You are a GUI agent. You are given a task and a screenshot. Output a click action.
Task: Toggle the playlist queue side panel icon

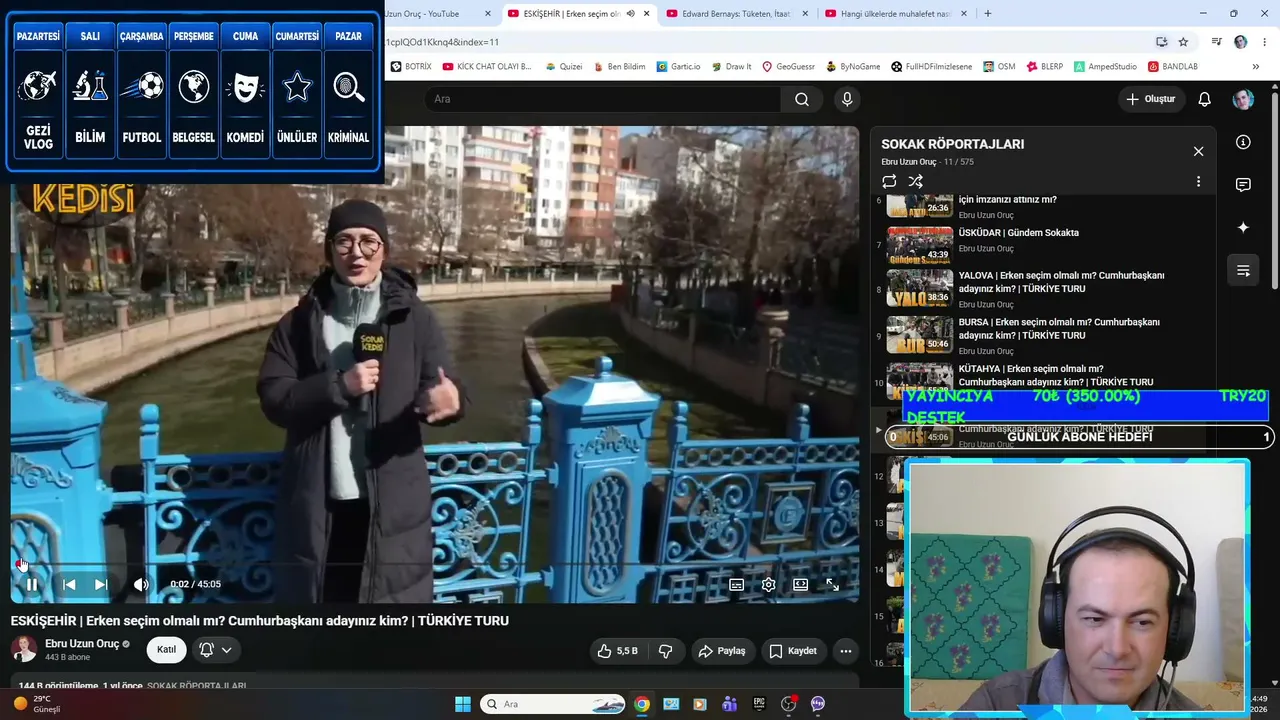click(1243, 270)
